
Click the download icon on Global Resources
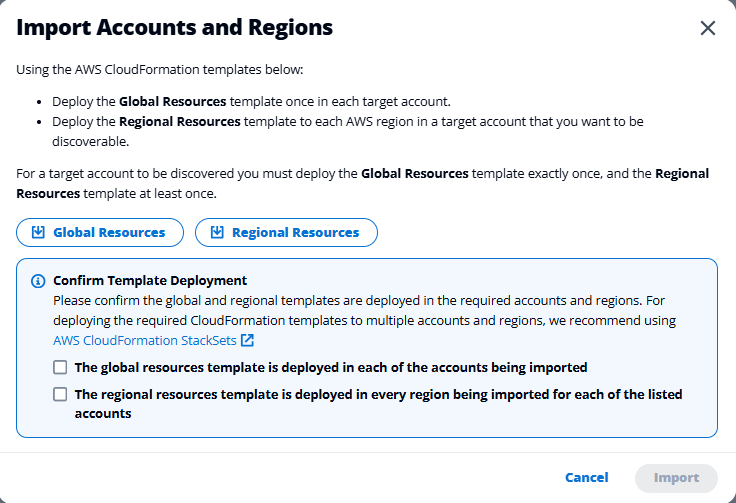click(38, 232)
